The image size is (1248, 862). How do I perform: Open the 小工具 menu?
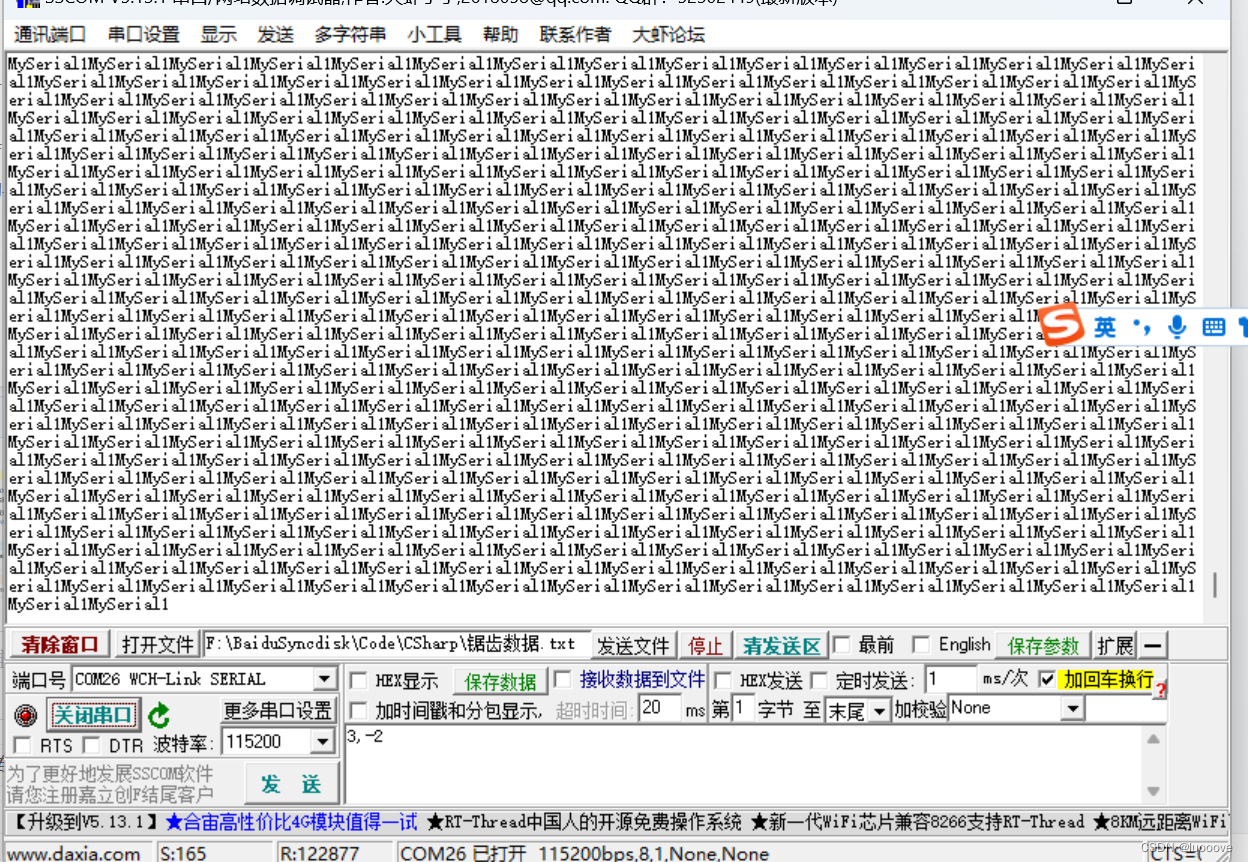(434, 35)
